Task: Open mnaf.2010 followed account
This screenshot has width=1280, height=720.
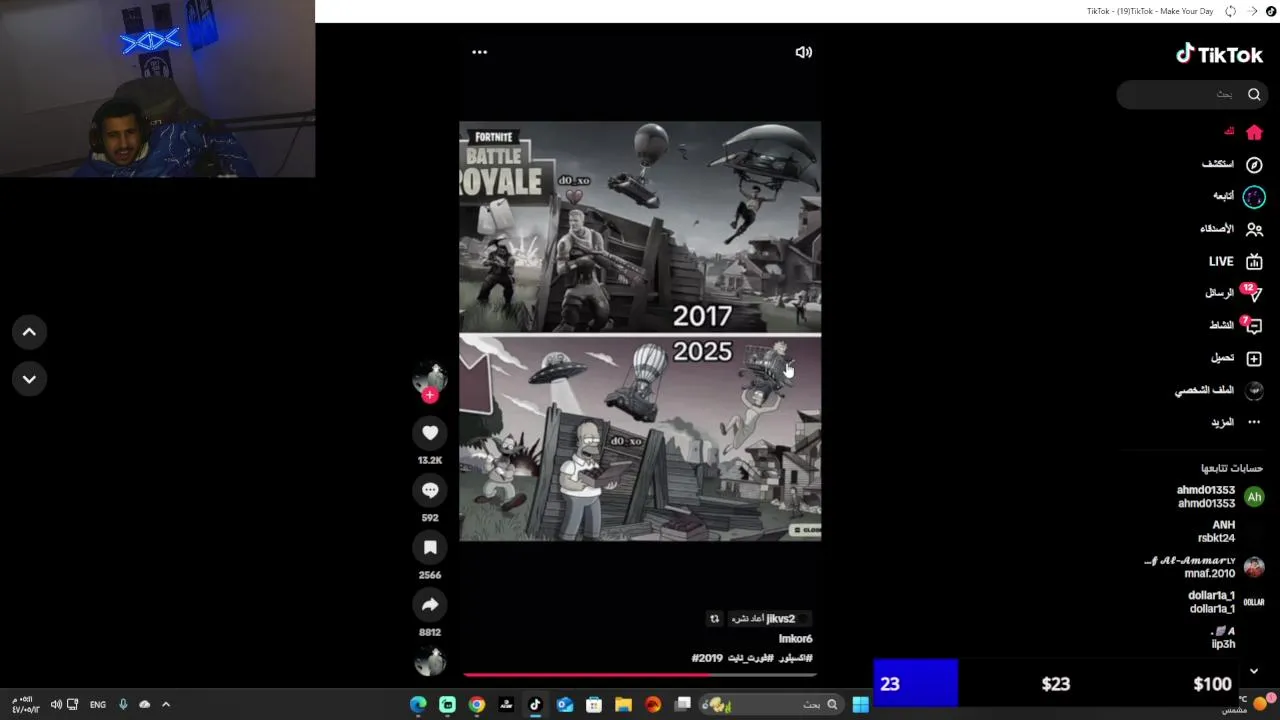Action: (1205, 567)
